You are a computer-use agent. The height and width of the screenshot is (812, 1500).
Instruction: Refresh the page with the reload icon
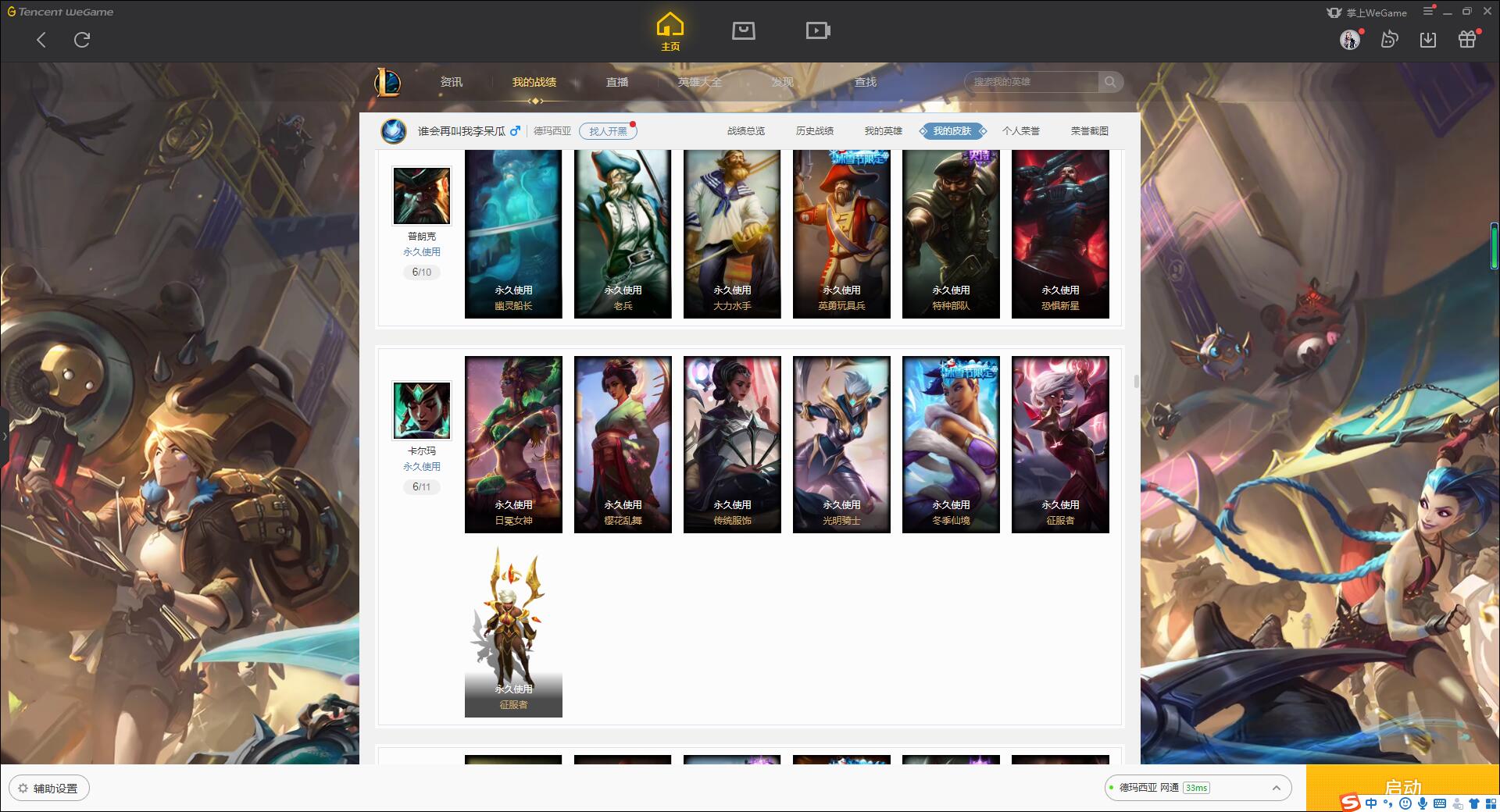point(82,40)
